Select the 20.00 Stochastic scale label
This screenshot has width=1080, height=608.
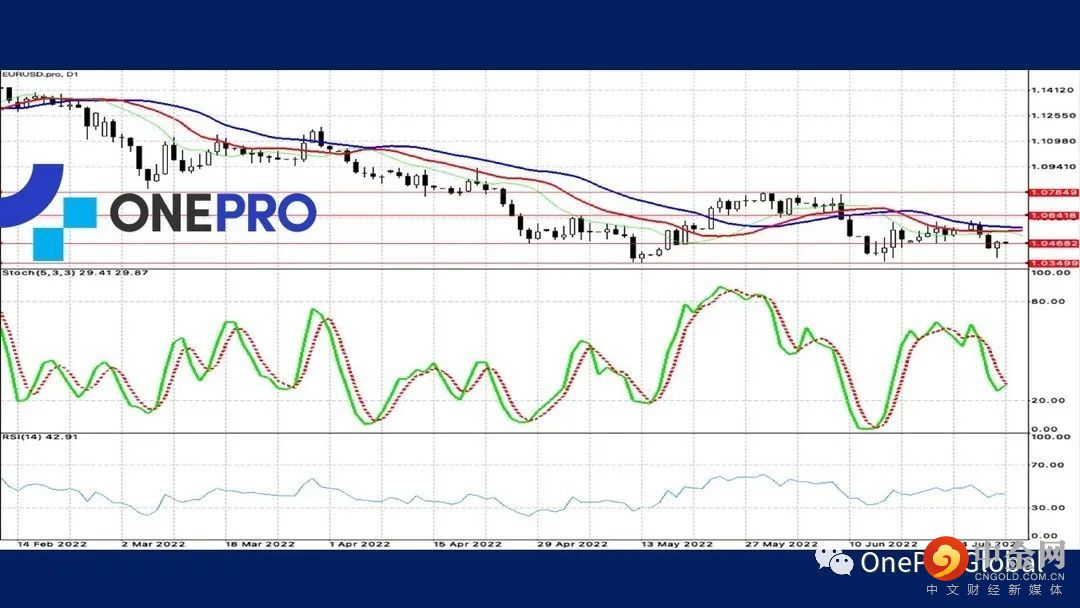pos(1047,401)
